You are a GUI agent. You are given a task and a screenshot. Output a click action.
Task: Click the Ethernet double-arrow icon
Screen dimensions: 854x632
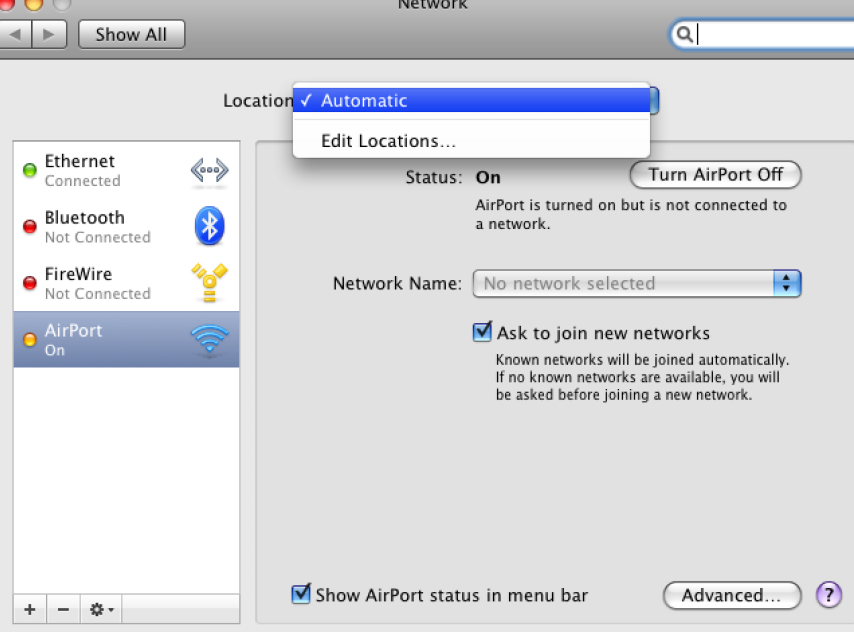click(210, 171)
